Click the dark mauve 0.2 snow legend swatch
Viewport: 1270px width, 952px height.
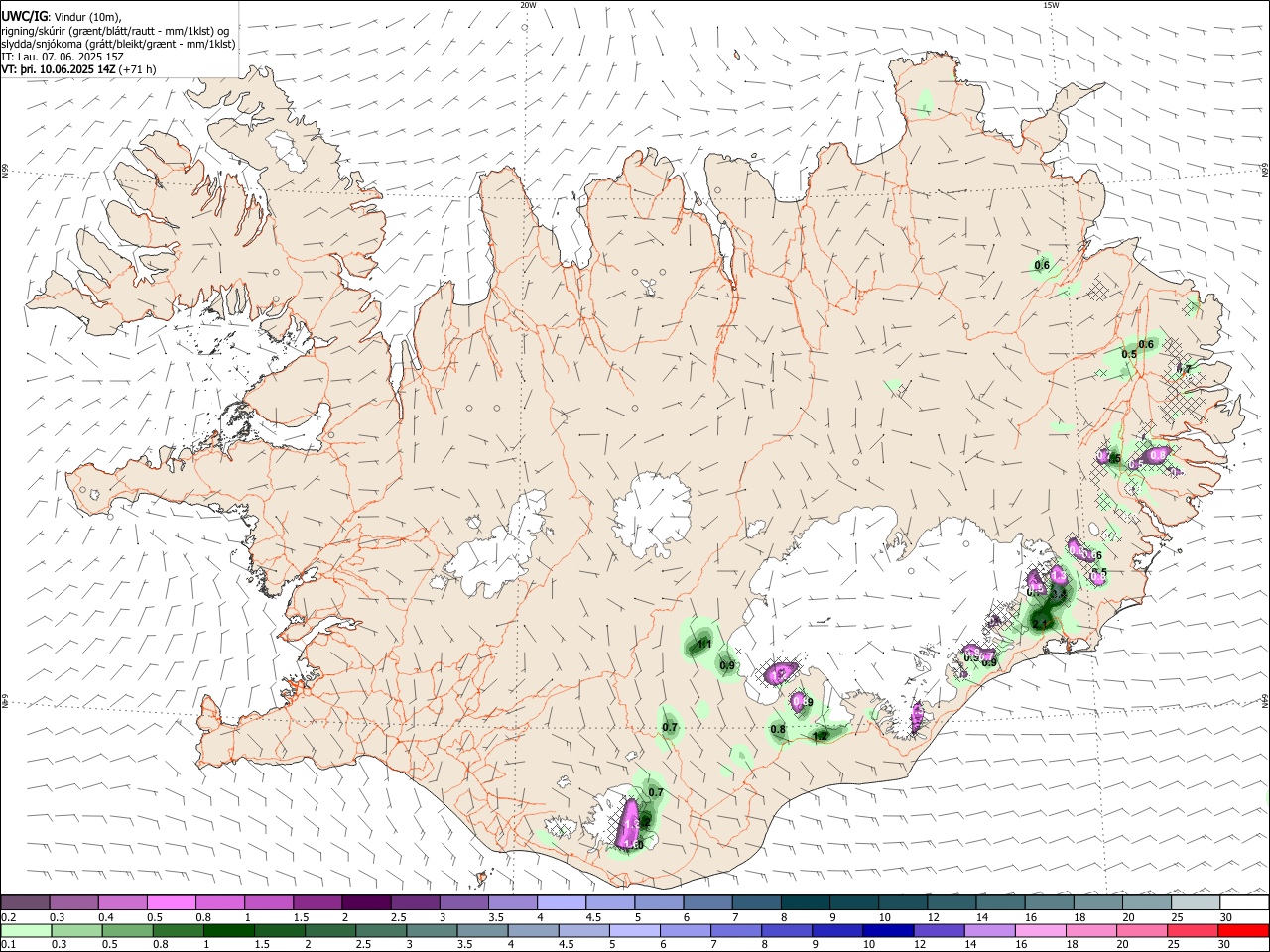click(x=25, y=902)
